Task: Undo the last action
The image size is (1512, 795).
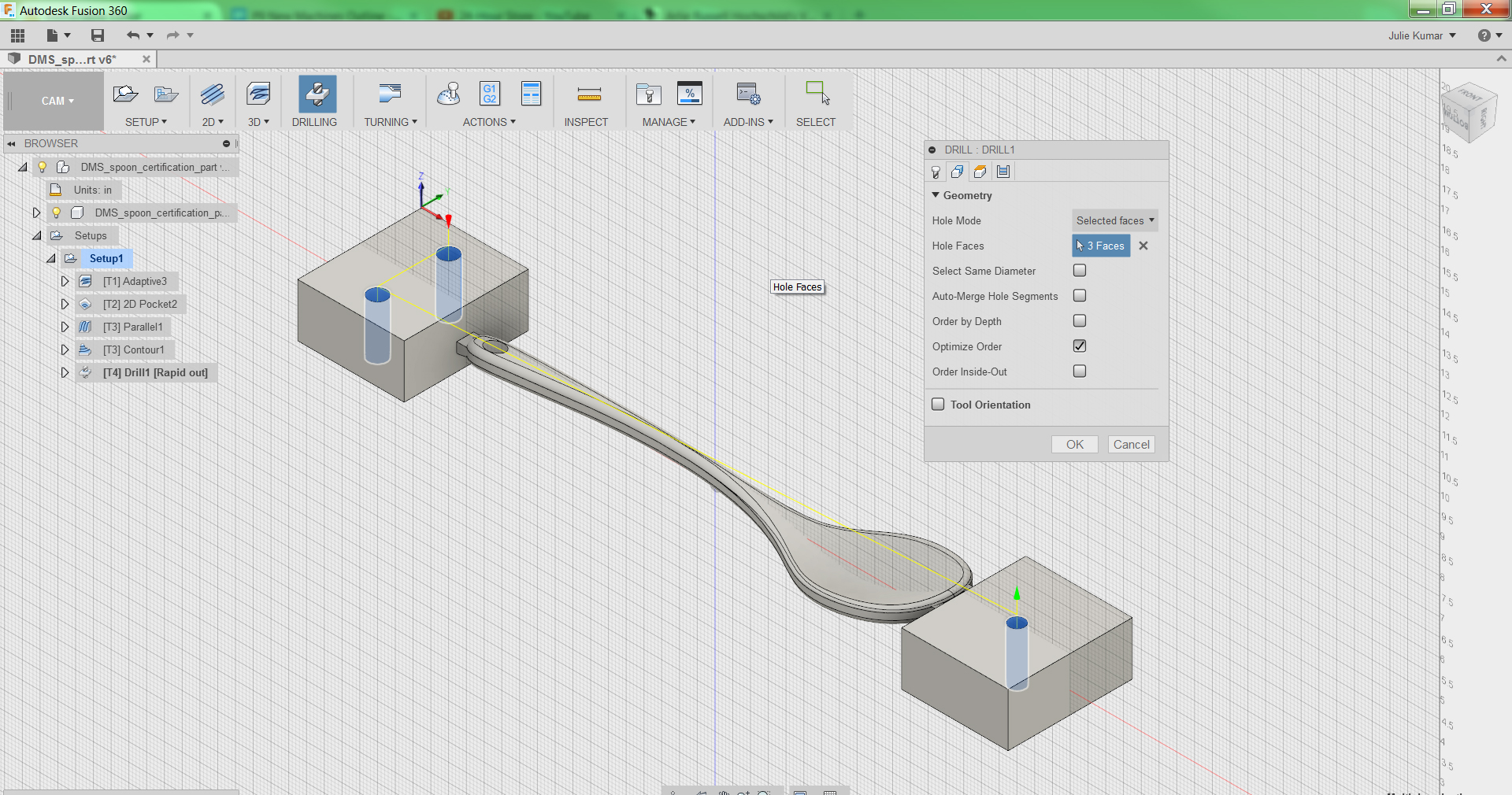Action: point(134,35)
